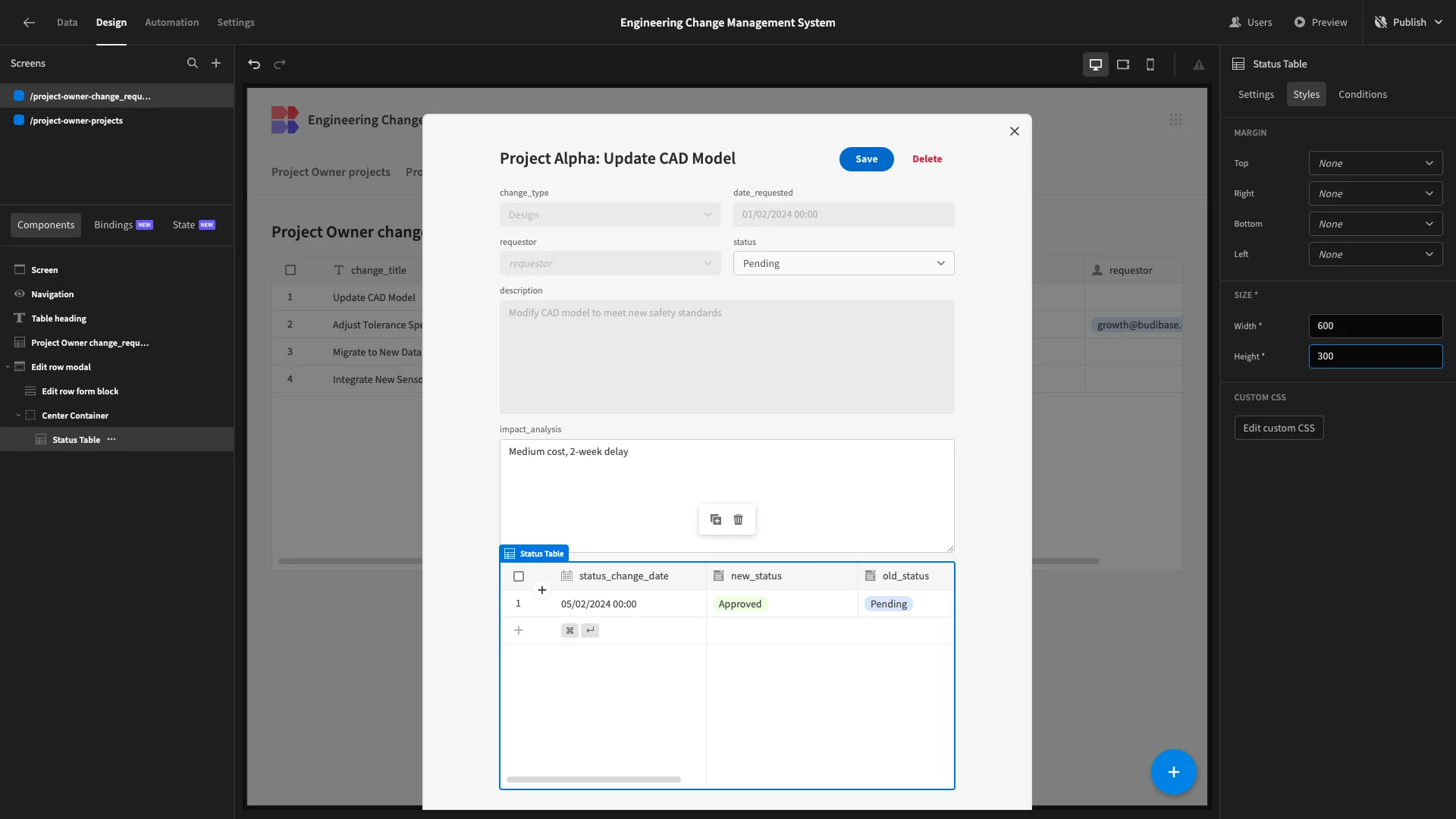The height and width of the screenshot is (819, 1456).
Task: Open the Top margin dropdown
Action: pyautogui.click(x=1375, y=163)
